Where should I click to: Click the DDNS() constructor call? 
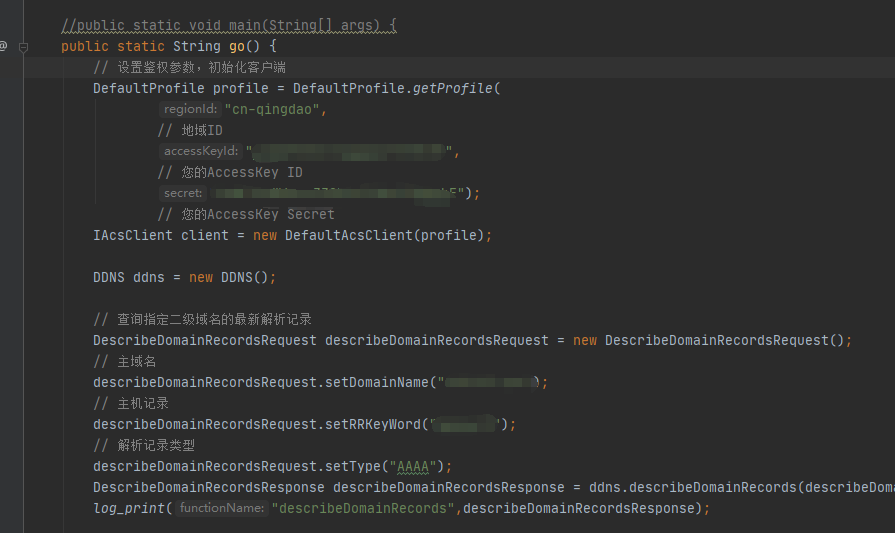pos(244,278)
